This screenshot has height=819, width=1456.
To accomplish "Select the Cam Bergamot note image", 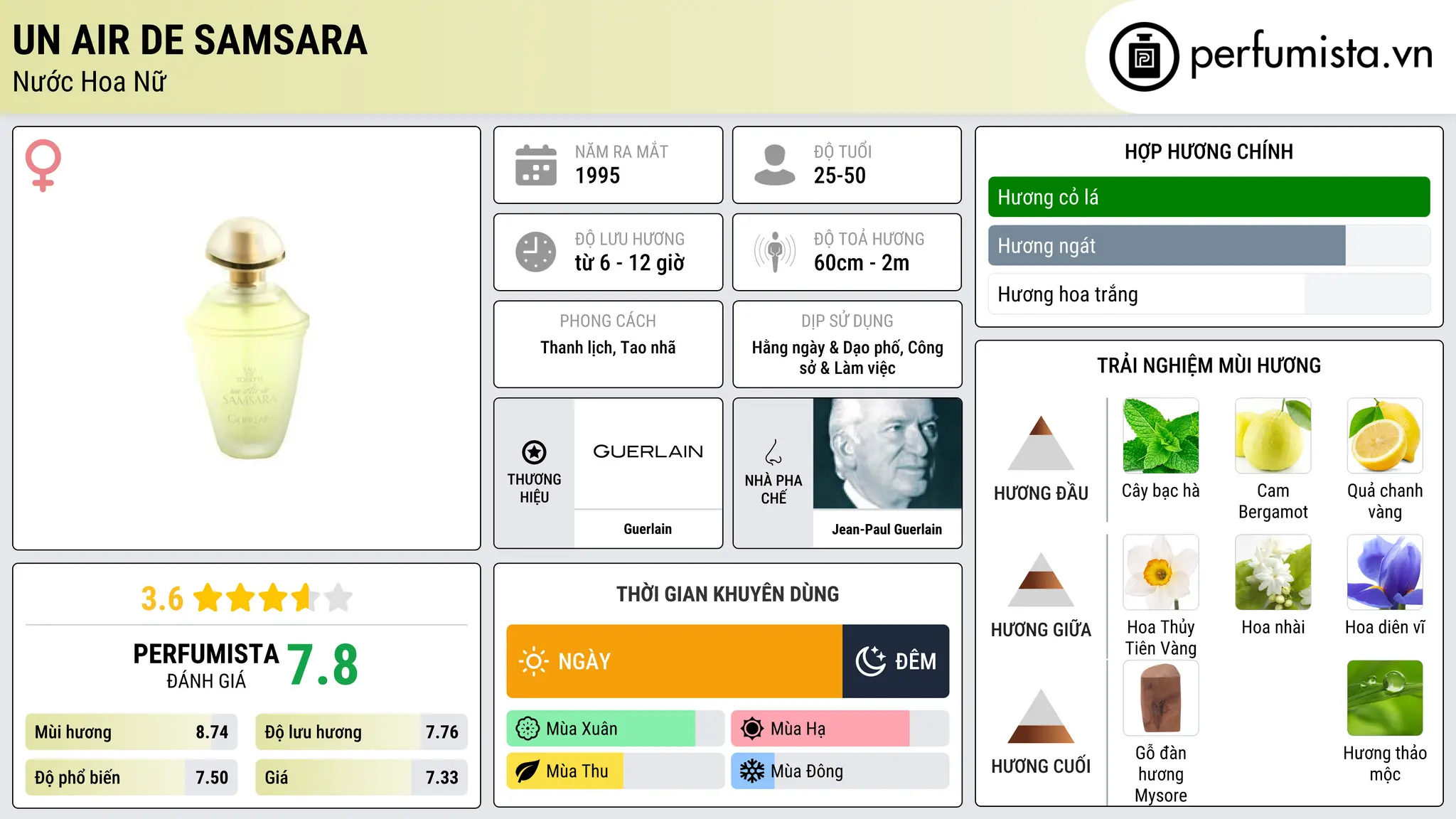I will (x=1273, y=436).
